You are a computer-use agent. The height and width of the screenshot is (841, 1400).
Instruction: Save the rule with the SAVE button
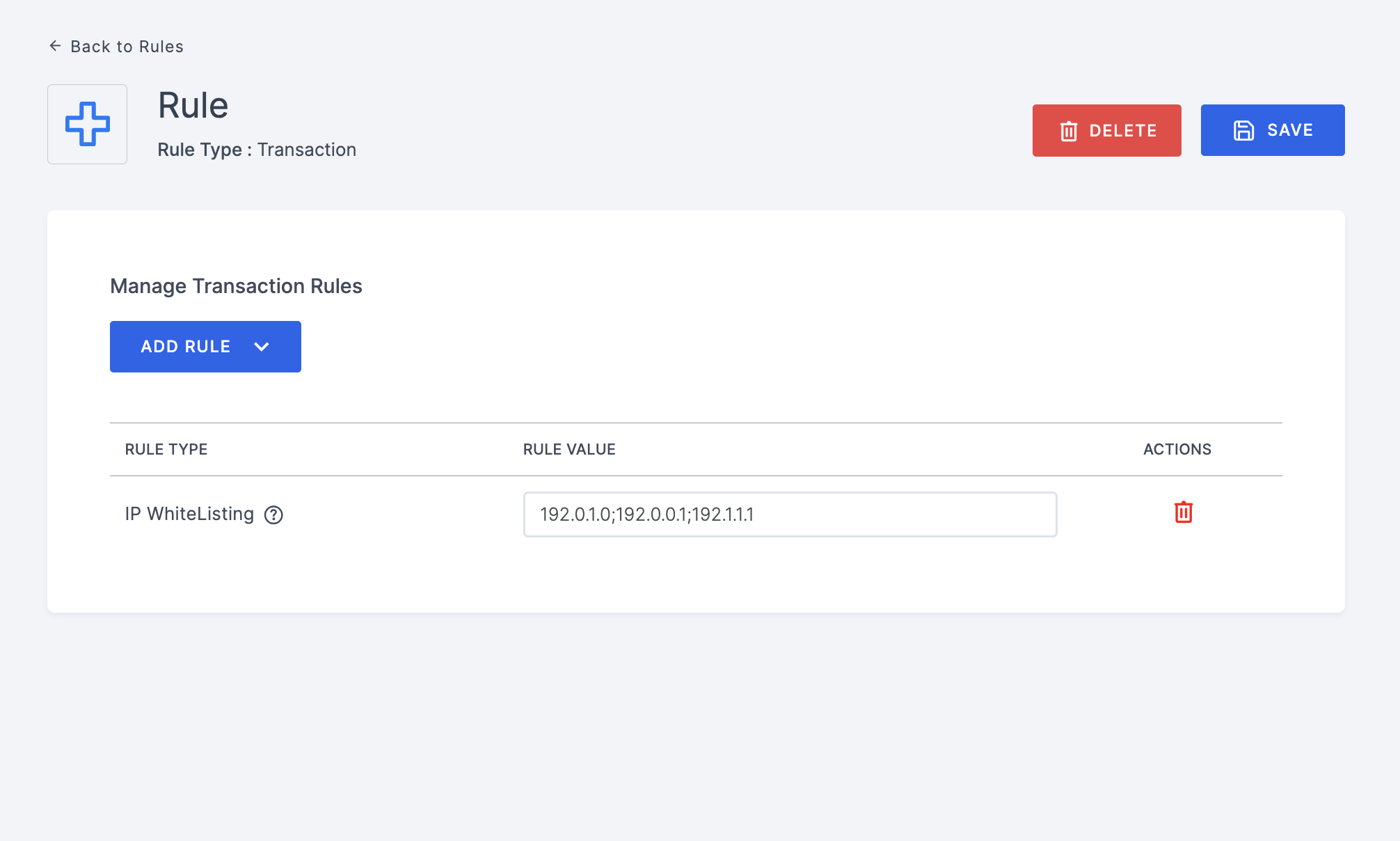(1272, 130)
